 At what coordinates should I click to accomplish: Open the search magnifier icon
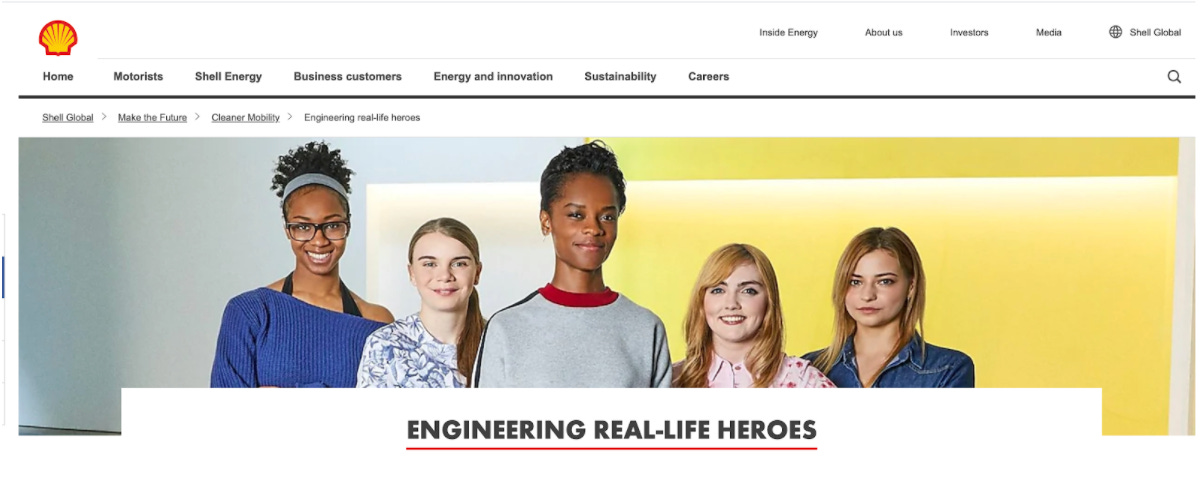tap(1174, 76)
